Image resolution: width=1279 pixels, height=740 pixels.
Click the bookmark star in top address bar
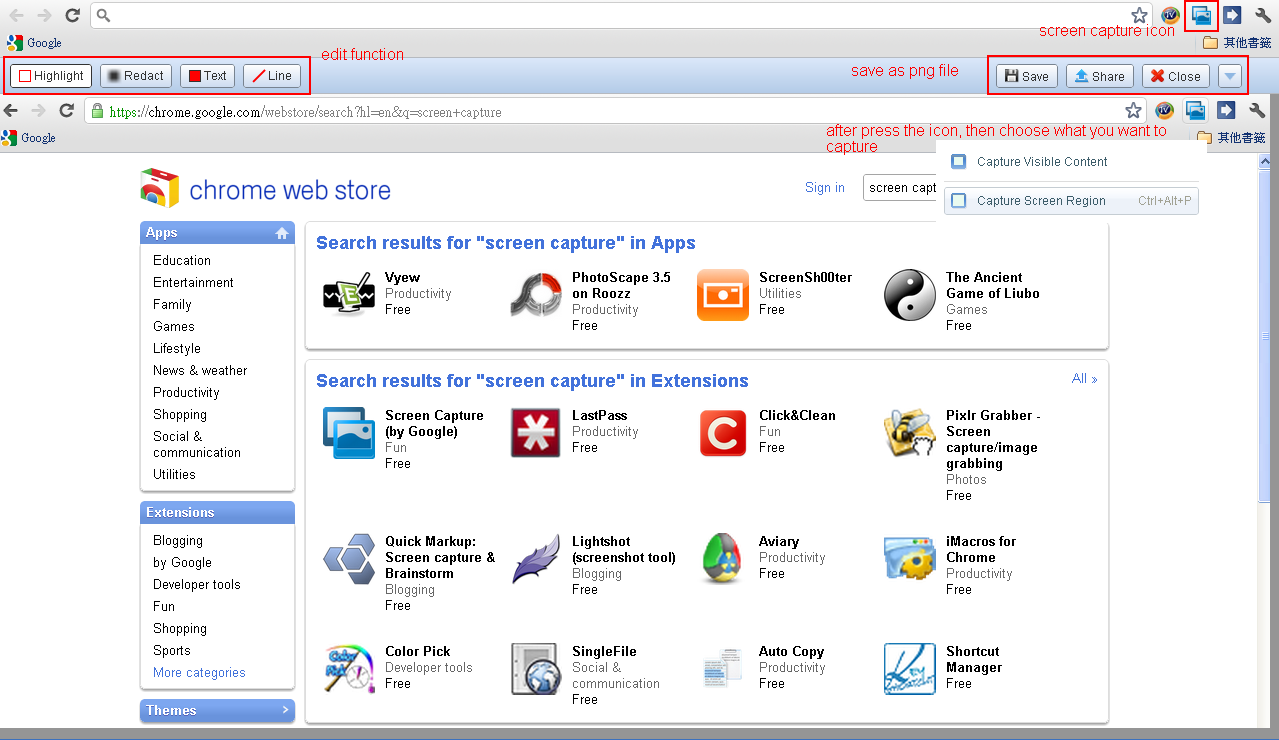coord(1139,15)
